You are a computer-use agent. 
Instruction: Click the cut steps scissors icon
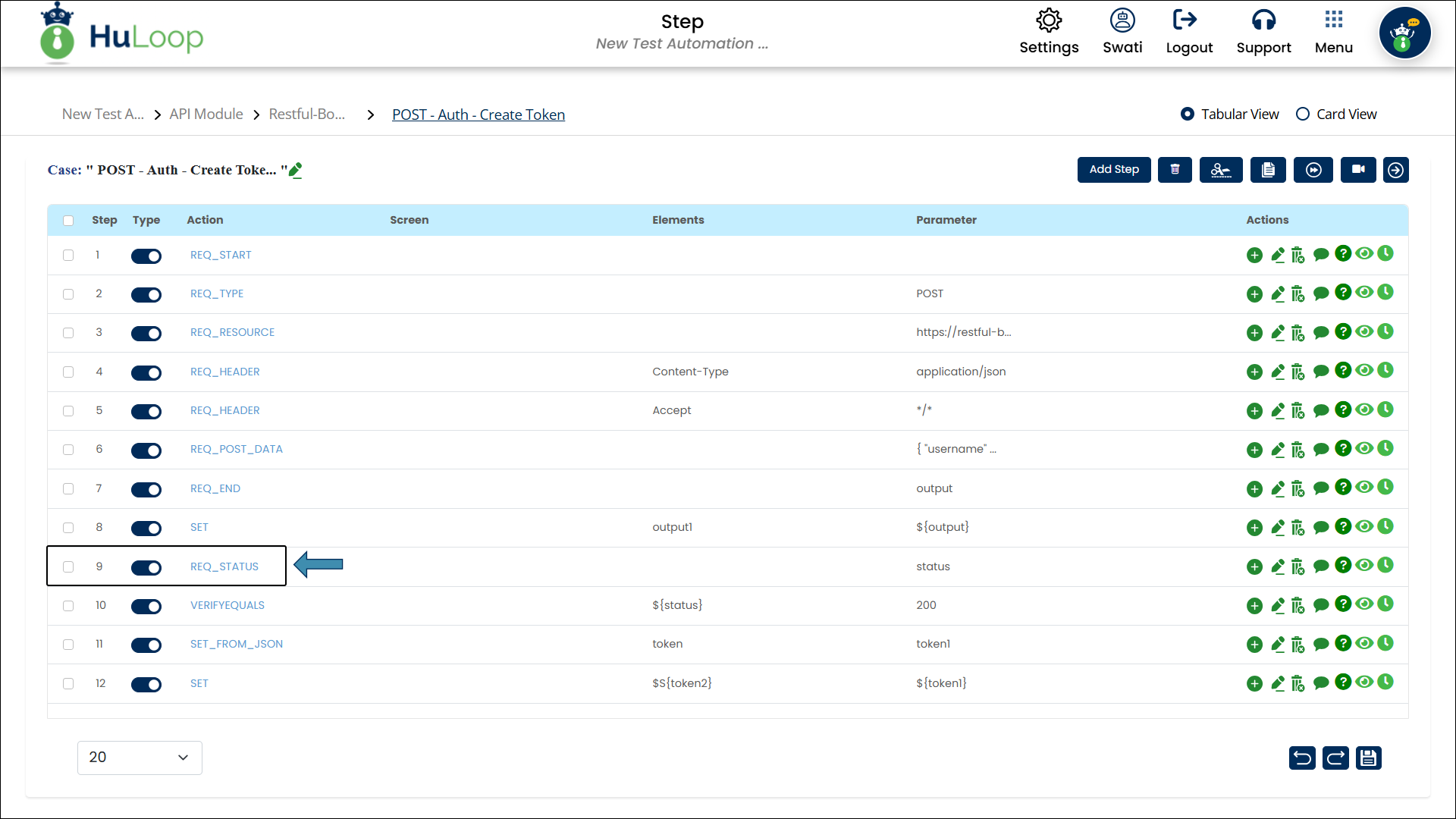(x=1220, y=170)
